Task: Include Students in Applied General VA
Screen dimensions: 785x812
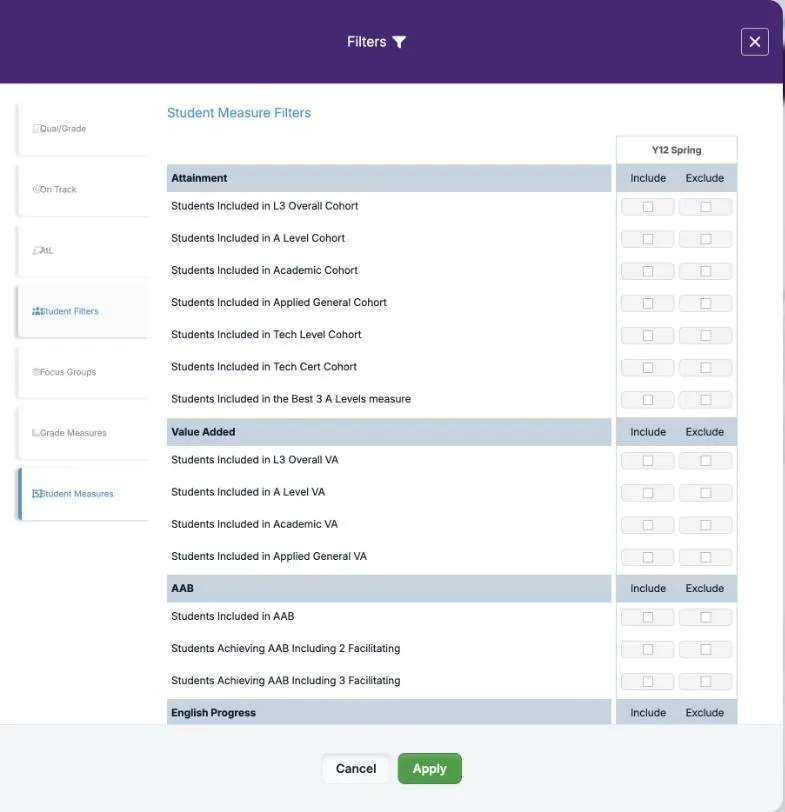Action: pyautogui.click(x=648, y=557)
